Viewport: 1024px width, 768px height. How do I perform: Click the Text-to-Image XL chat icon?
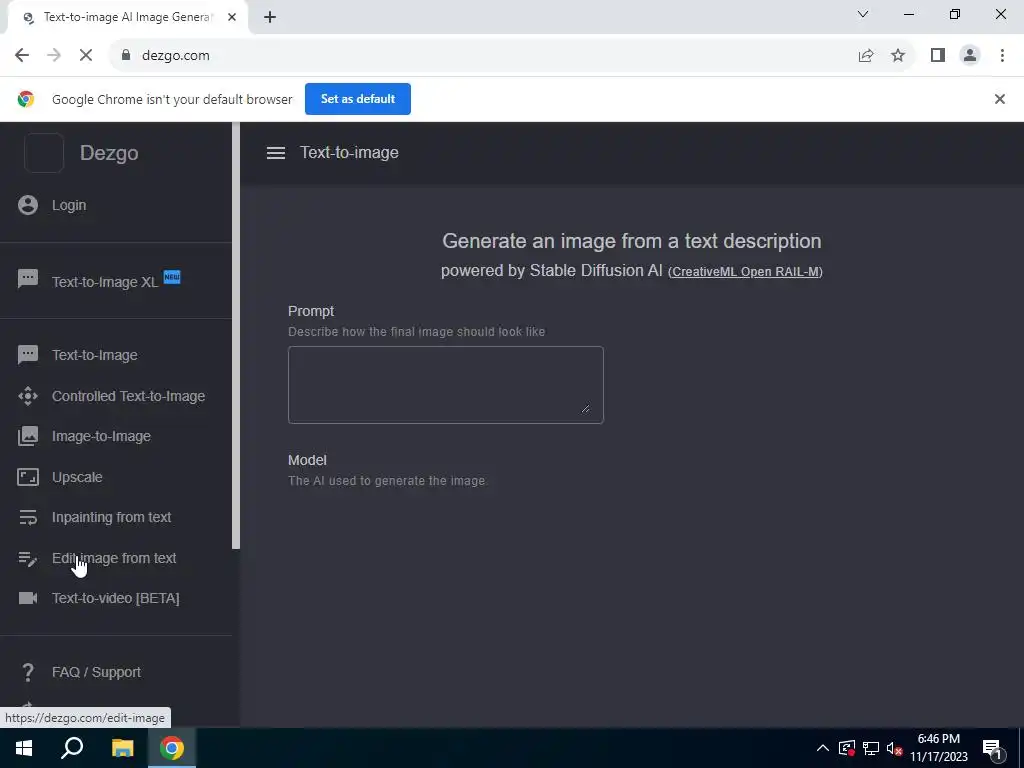(x=28, y=279)
